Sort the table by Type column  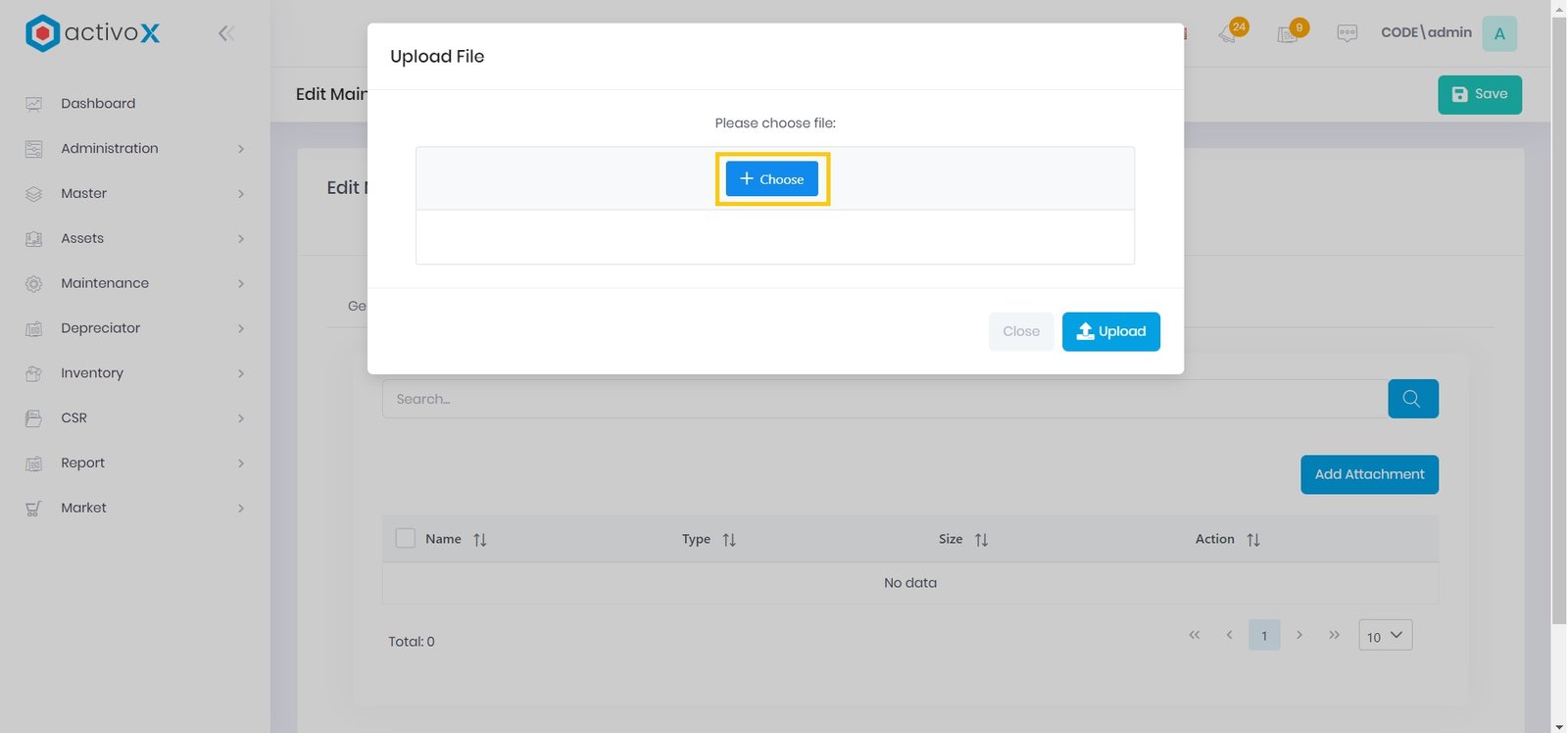click(728, 540)
